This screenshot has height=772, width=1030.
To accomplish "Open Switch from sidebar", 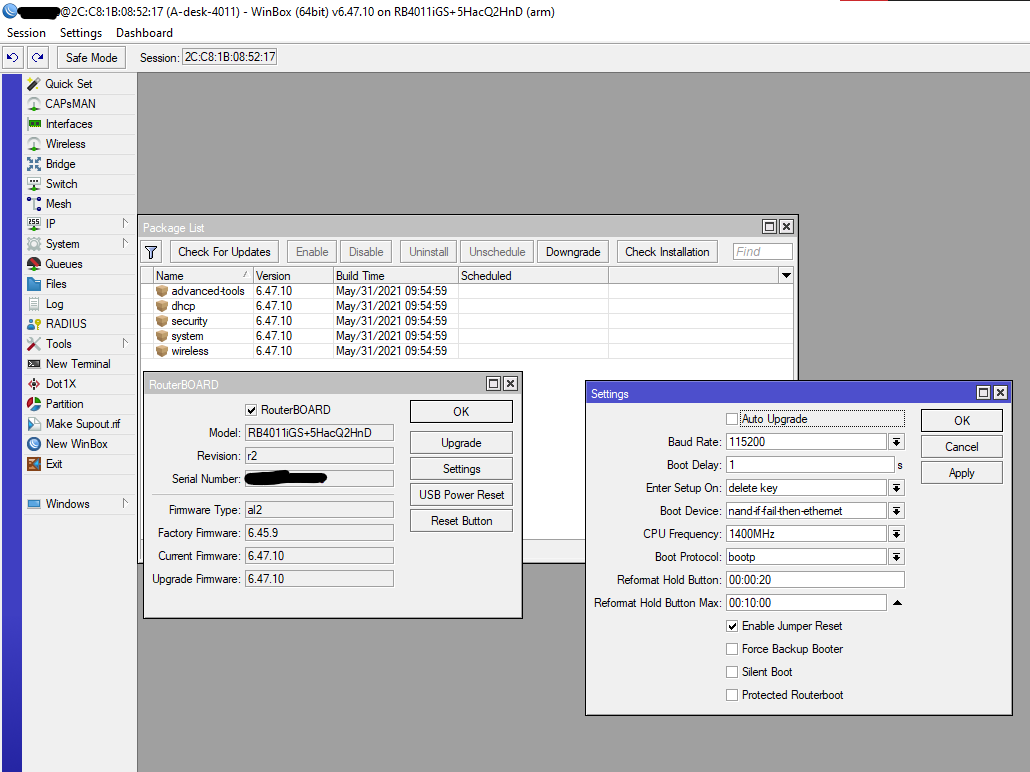I will tap(79, 184).
